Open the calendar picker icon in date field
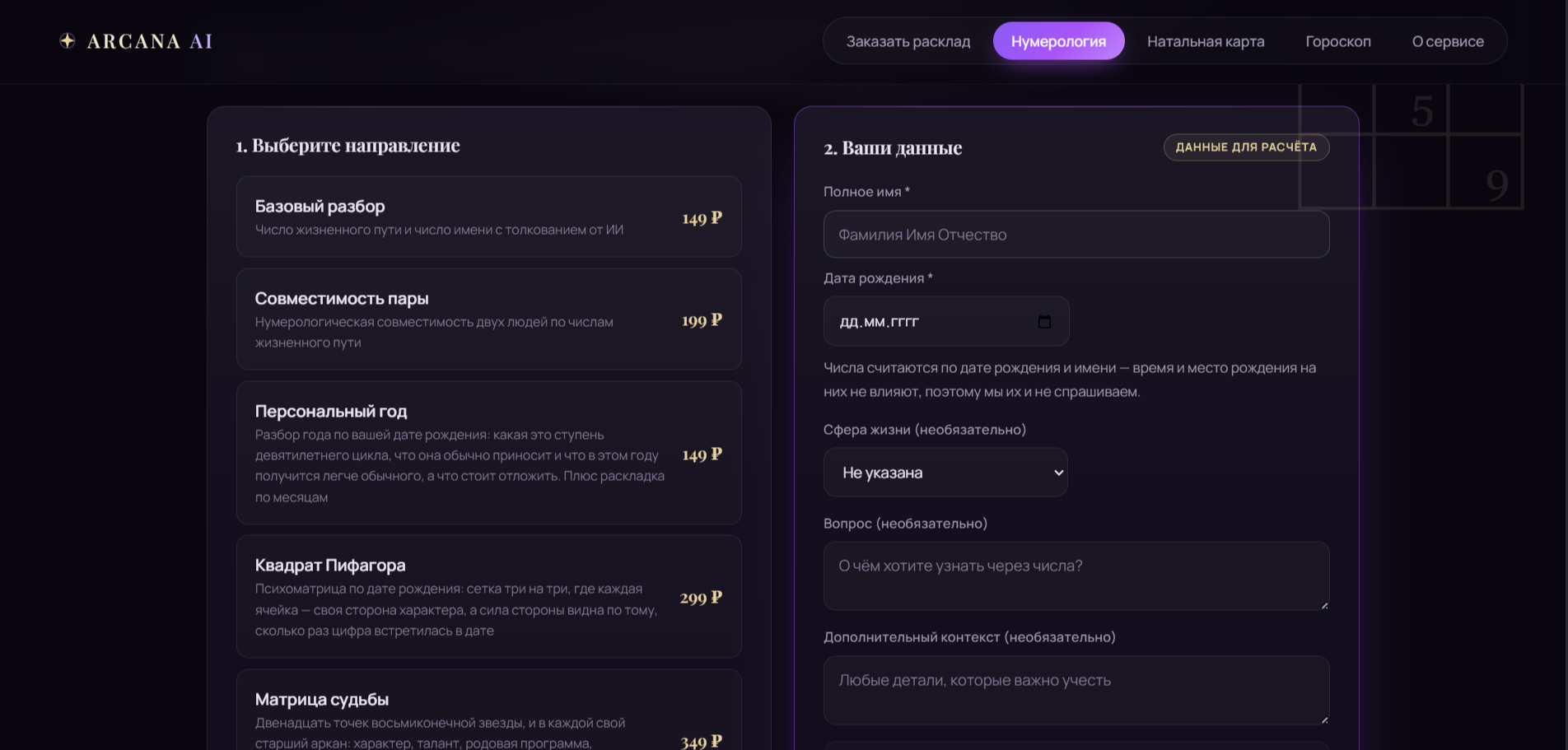 1044,321
